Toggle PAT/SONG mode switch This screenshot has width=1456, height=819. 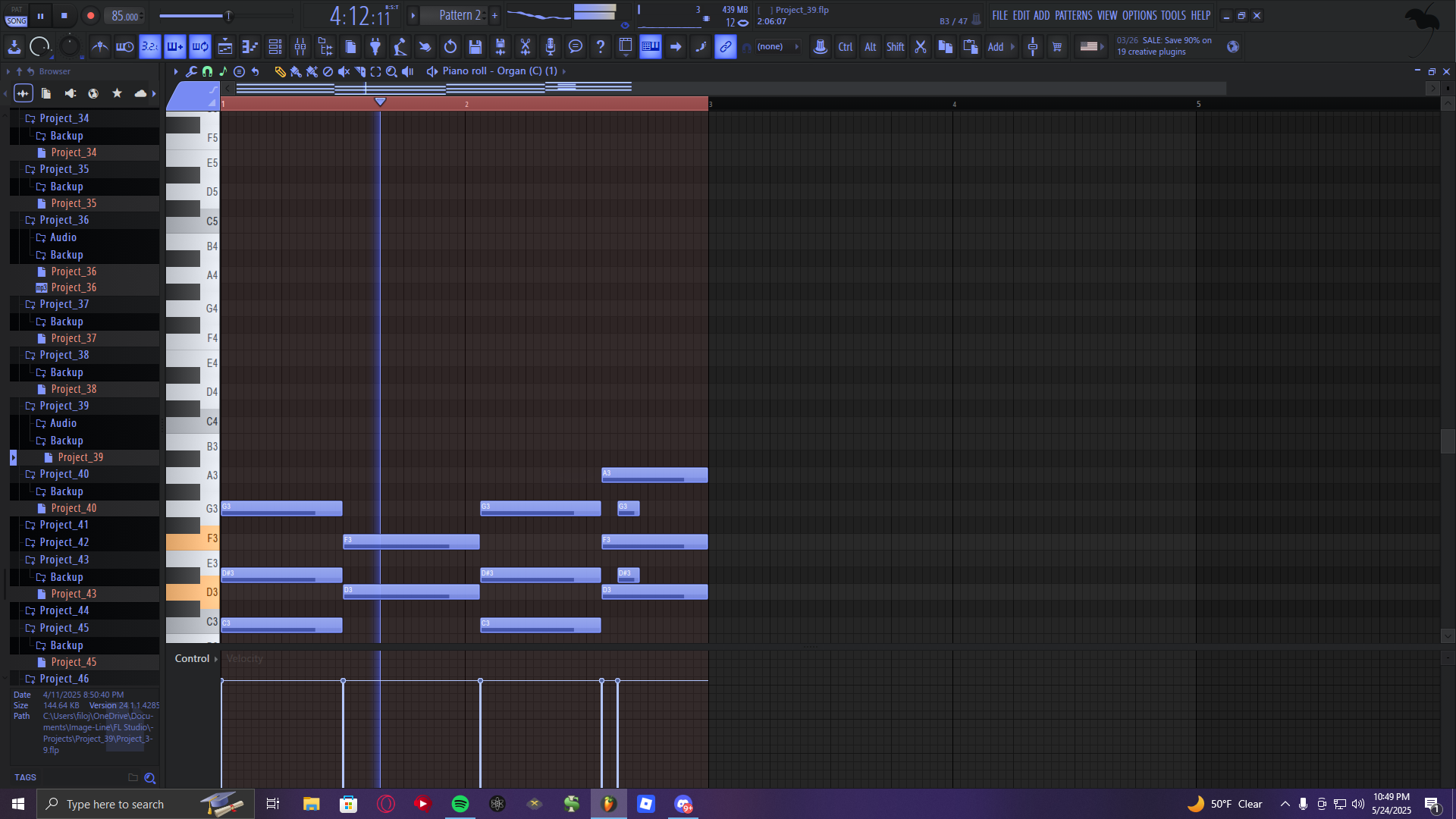click(16, 15)
